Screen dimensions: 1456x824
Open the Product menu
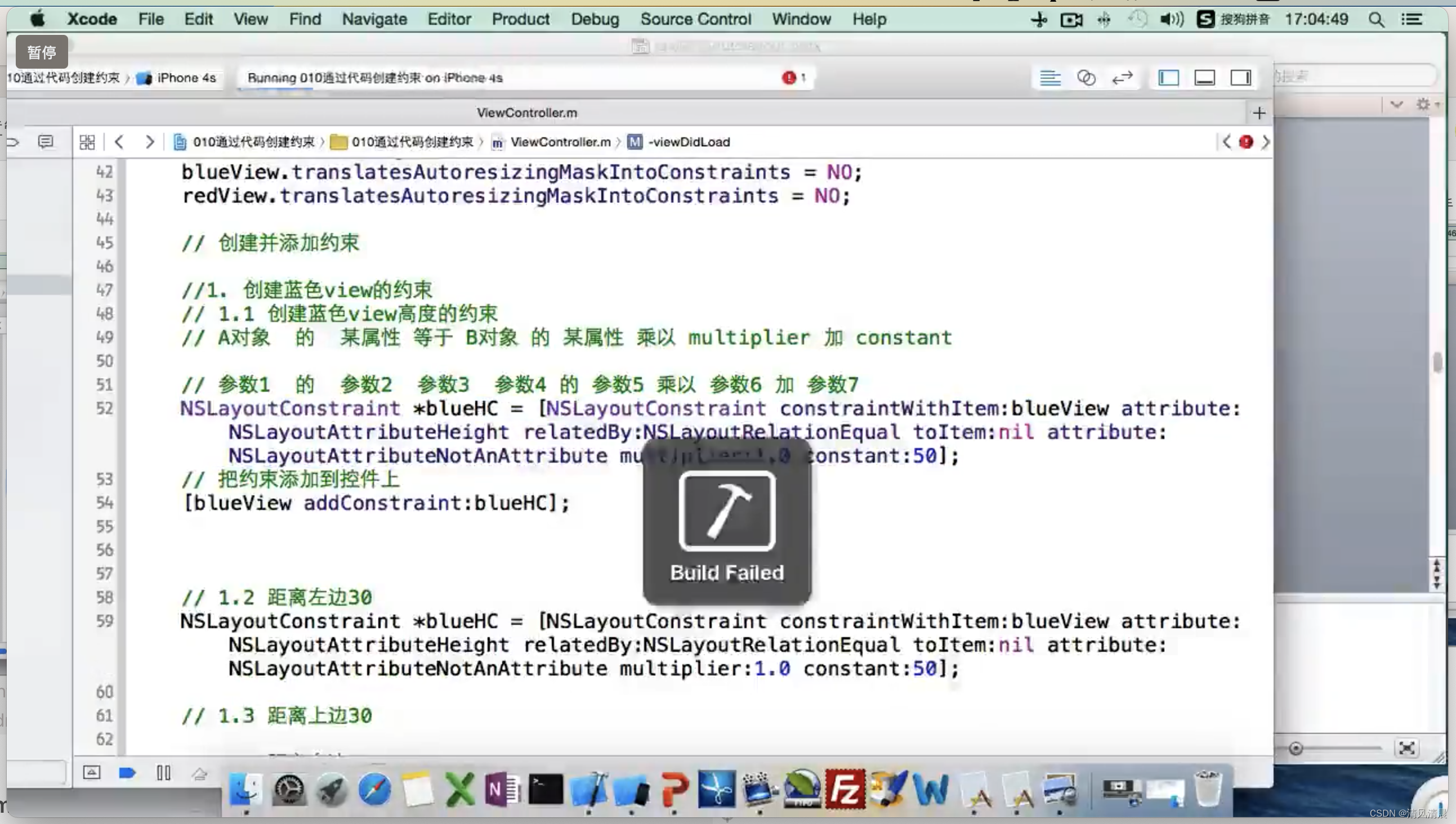coord(520,19)
